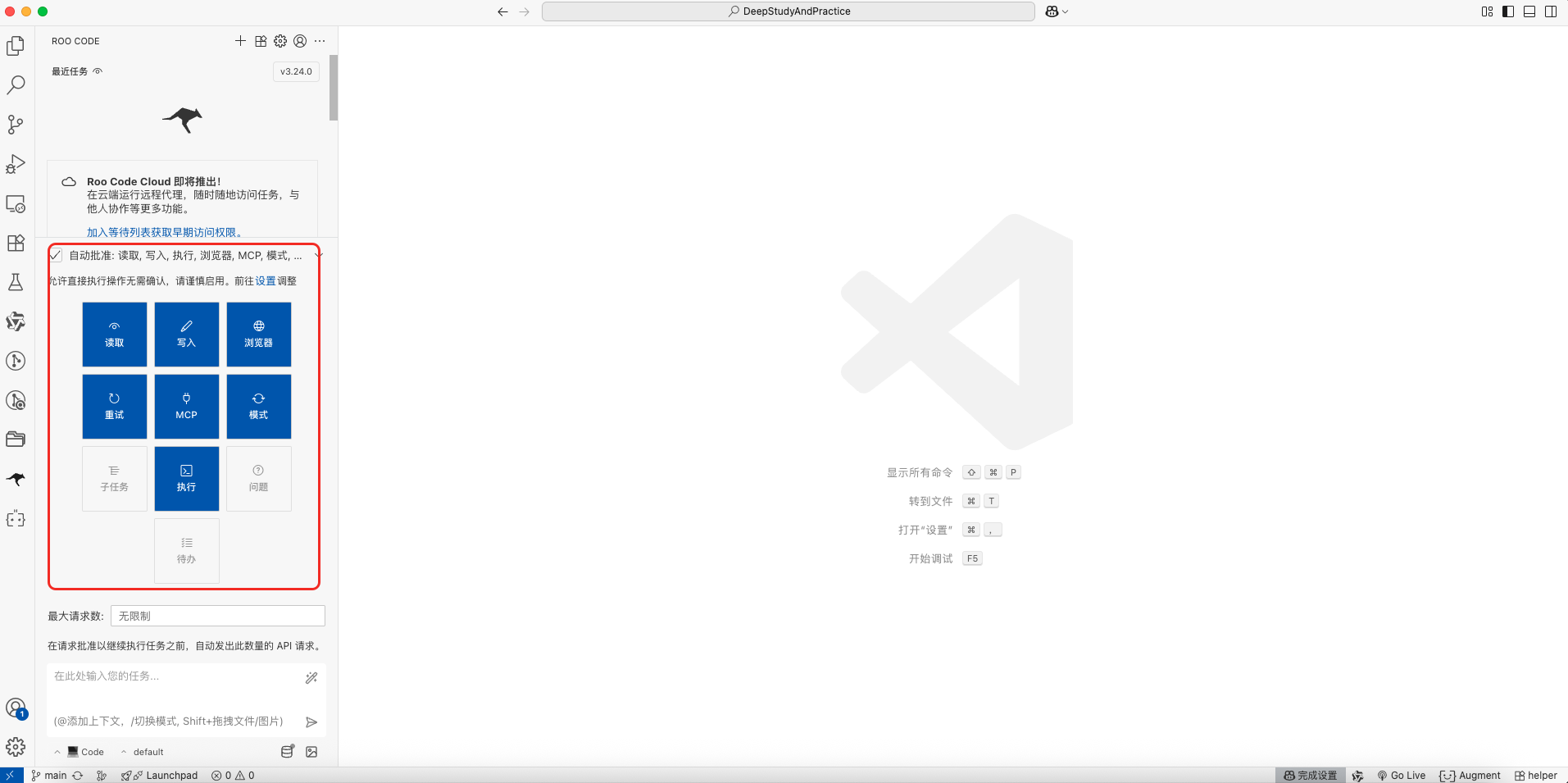Toggle the 执行 auto-approve tile
The height and width of the screenshot is (783, 1568).
187,479
